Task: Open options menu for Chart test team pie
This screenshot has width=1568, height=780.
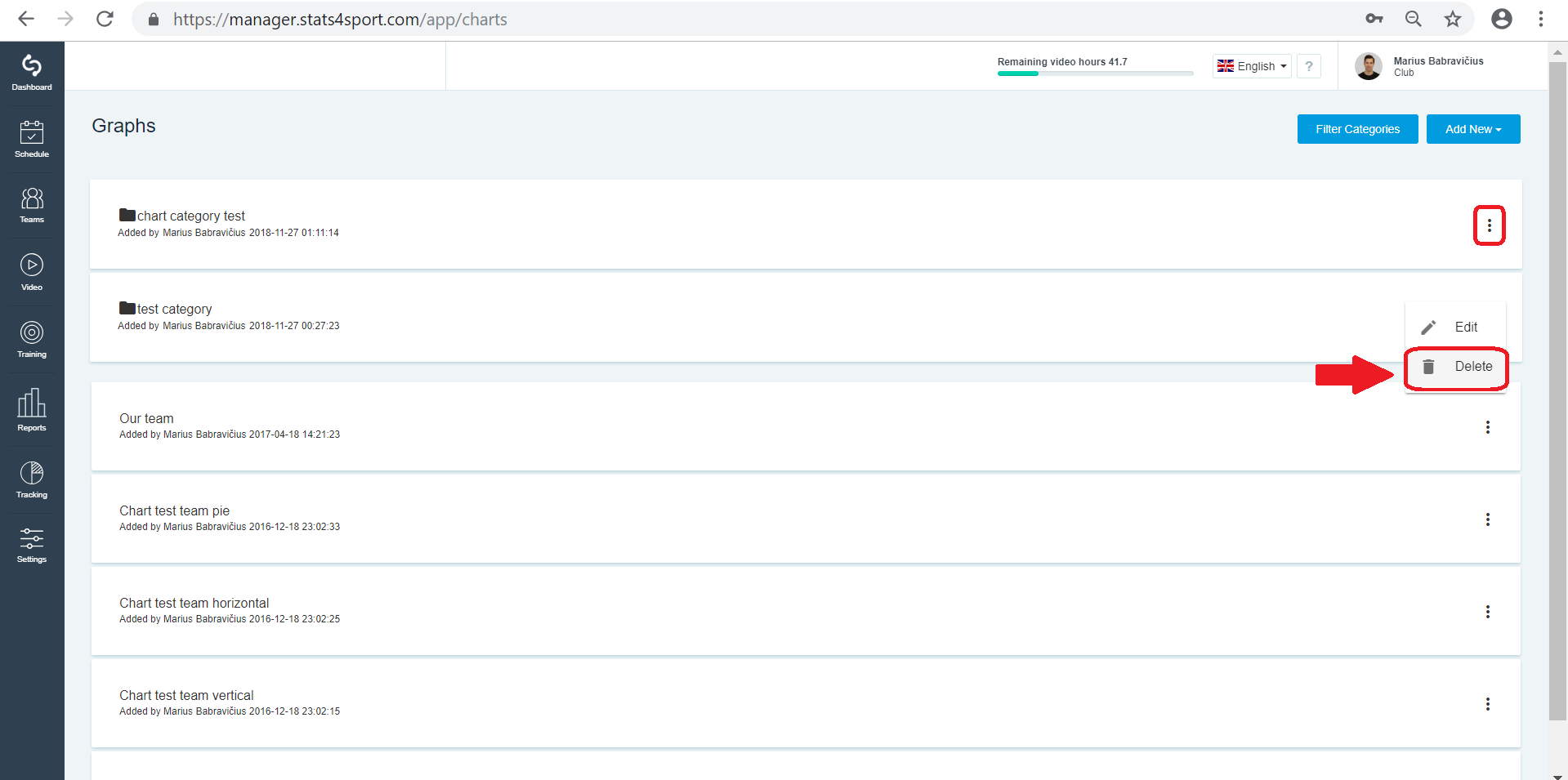Action: point(1487,519)
